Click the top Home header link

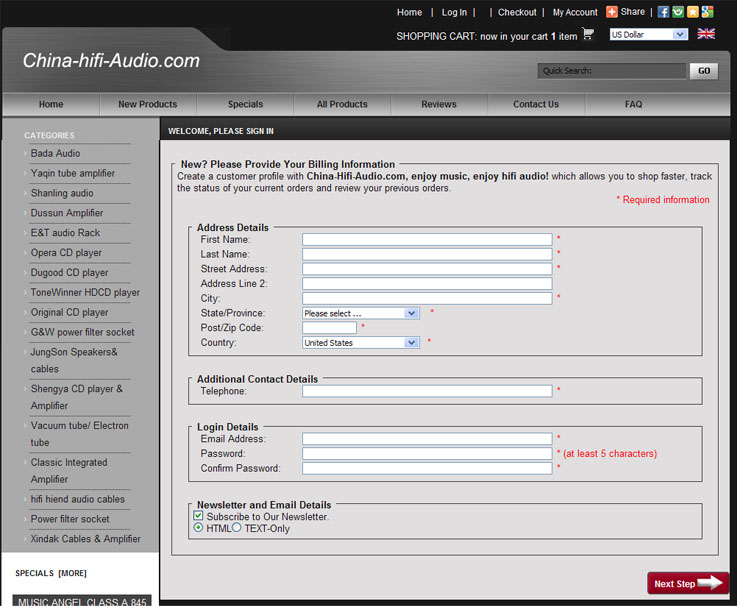tap(409, 12)
